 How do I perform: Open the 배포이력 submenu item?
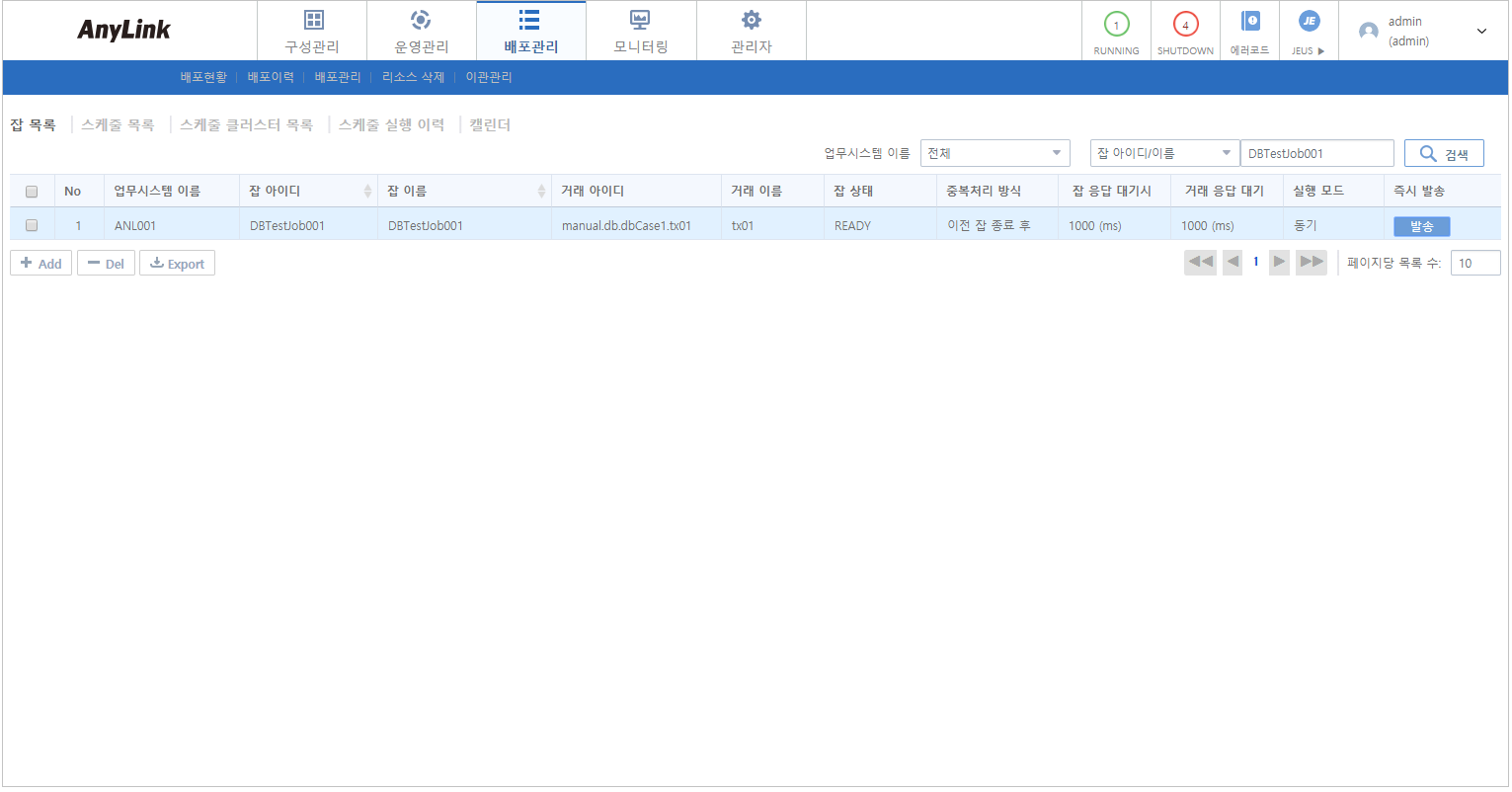271,77
